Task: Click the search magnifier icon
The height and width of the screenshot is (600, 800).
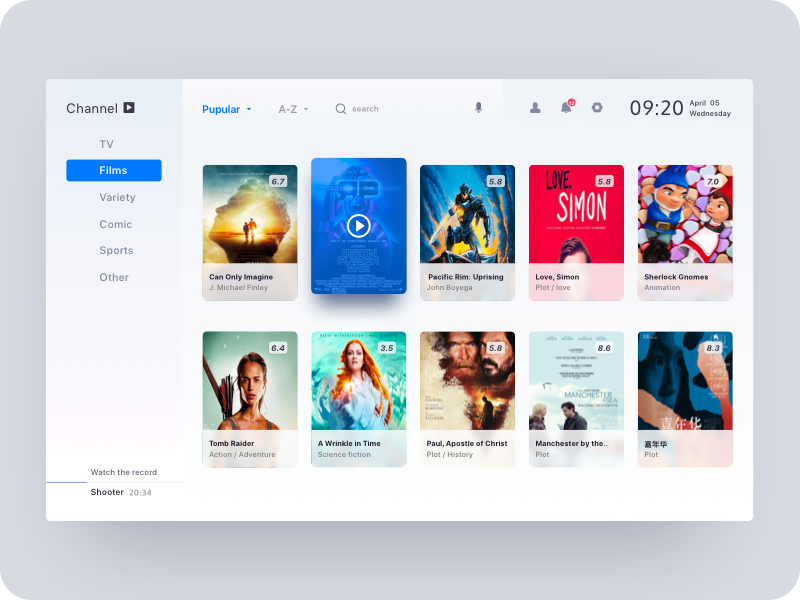Action: [340, 109]
